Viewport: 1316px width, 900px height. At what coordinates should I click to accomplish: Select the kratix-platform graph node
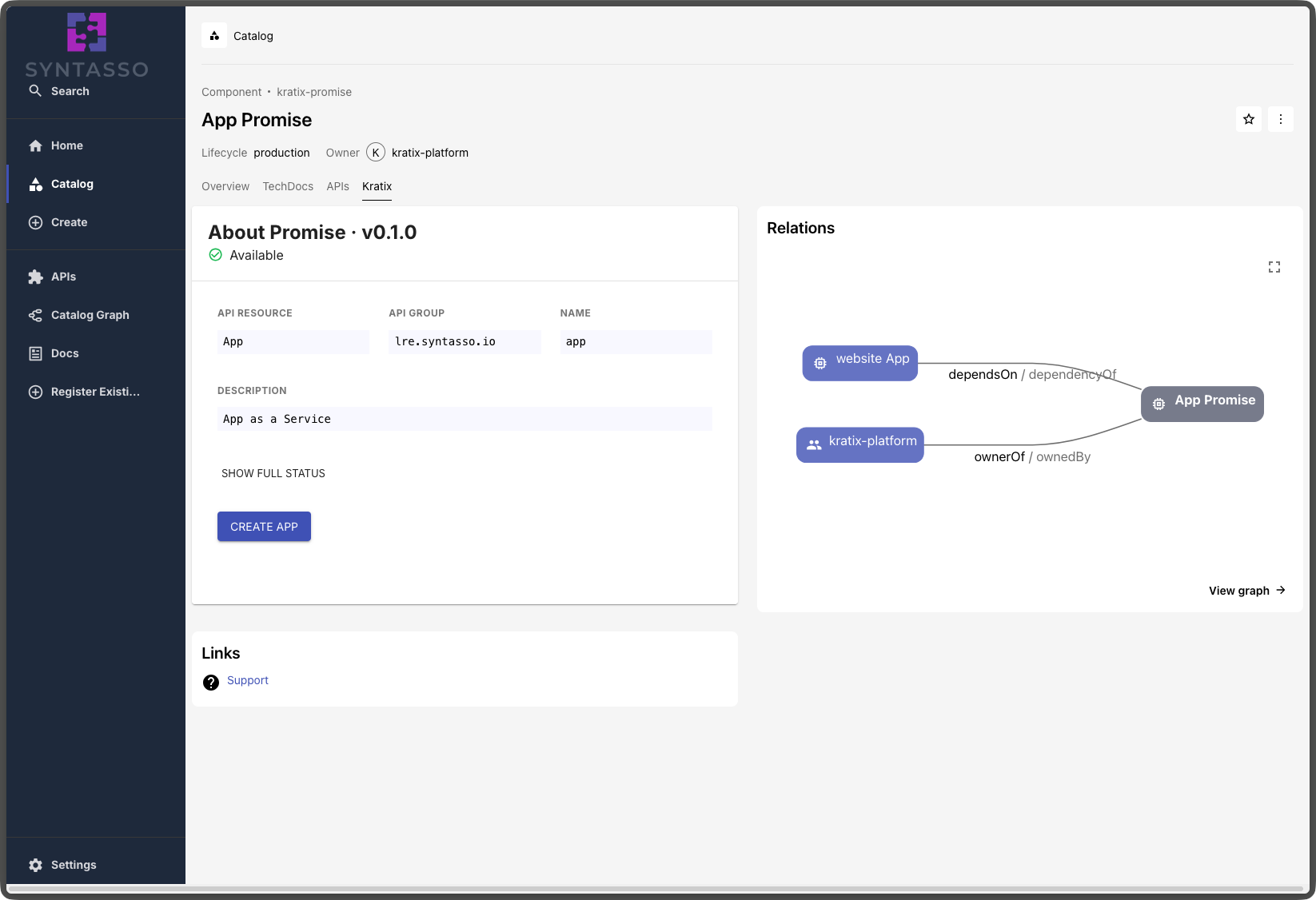coord(860,444)
